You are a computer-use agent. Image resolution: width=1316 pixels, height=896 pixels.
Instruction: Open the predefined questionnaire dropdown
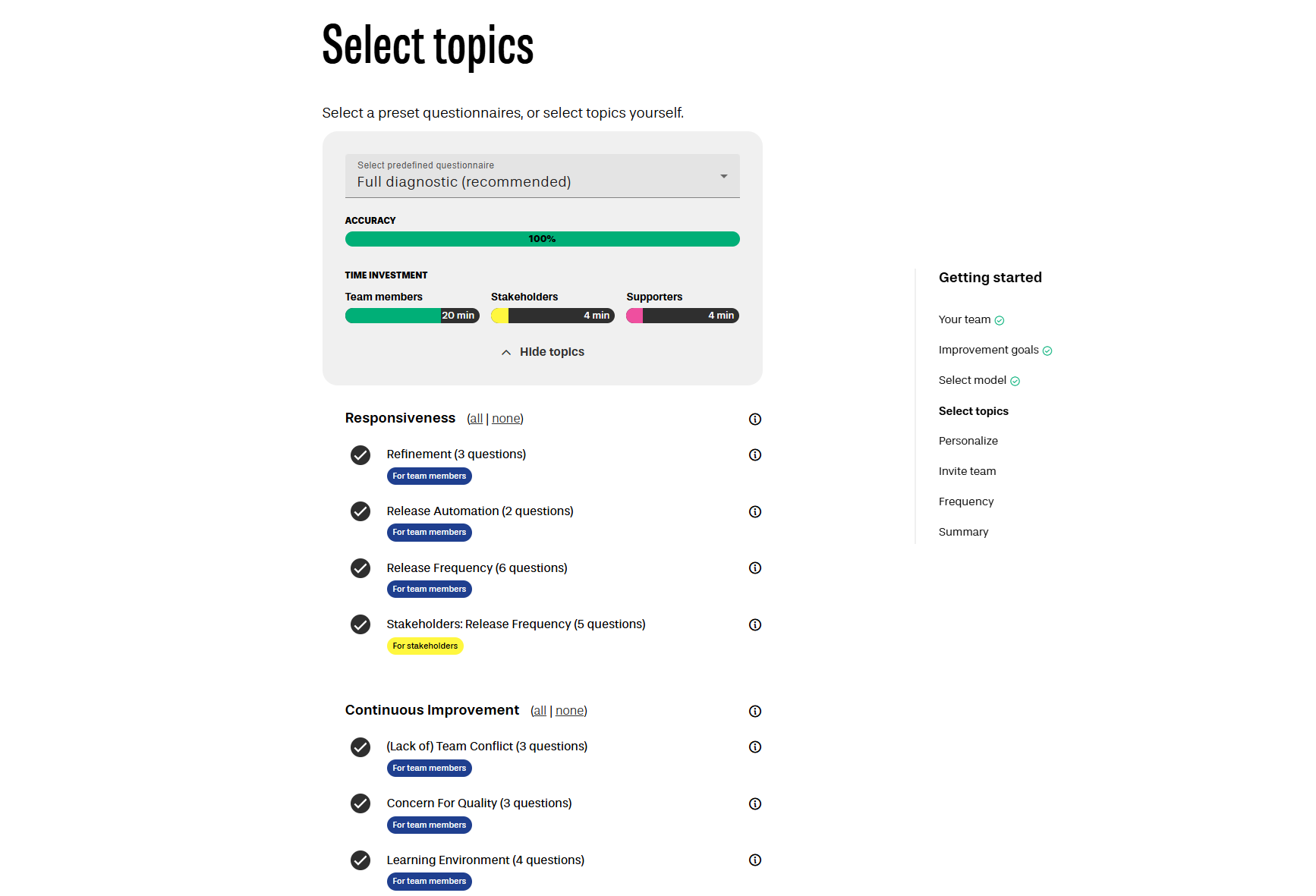tap(542, 176)
